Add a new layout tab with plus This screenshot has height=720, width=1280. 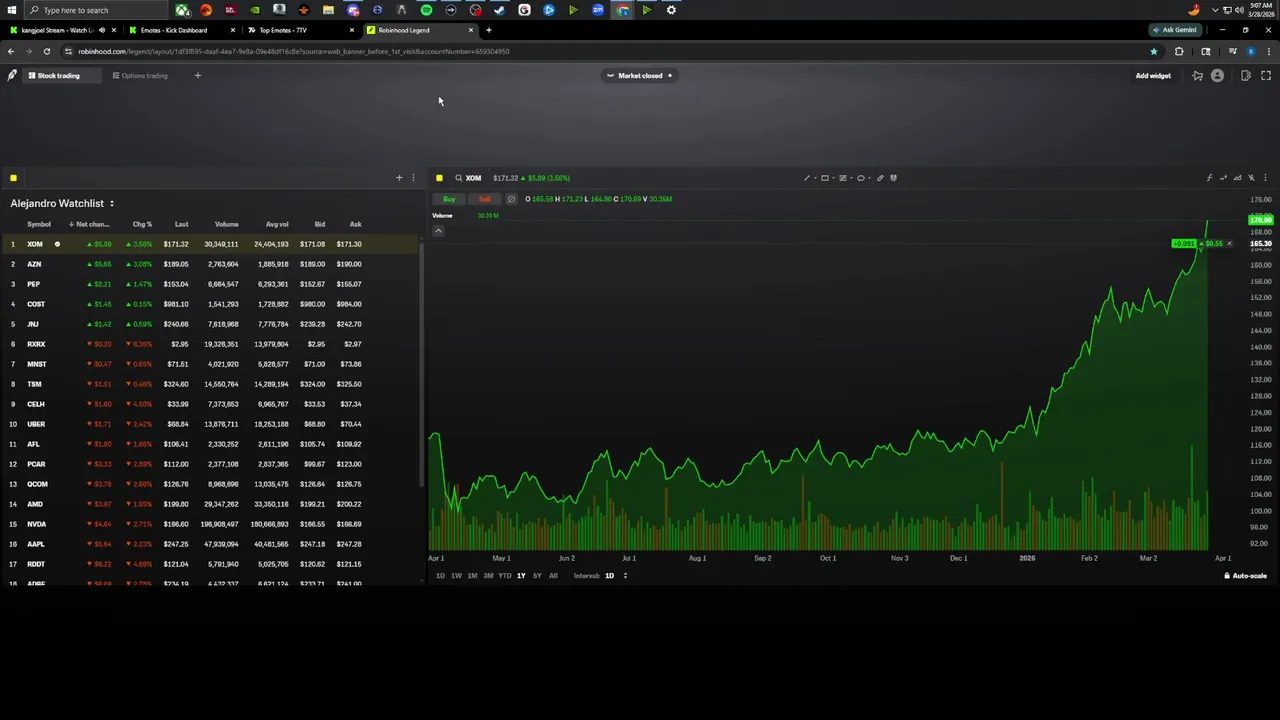[x=197, y=75]
